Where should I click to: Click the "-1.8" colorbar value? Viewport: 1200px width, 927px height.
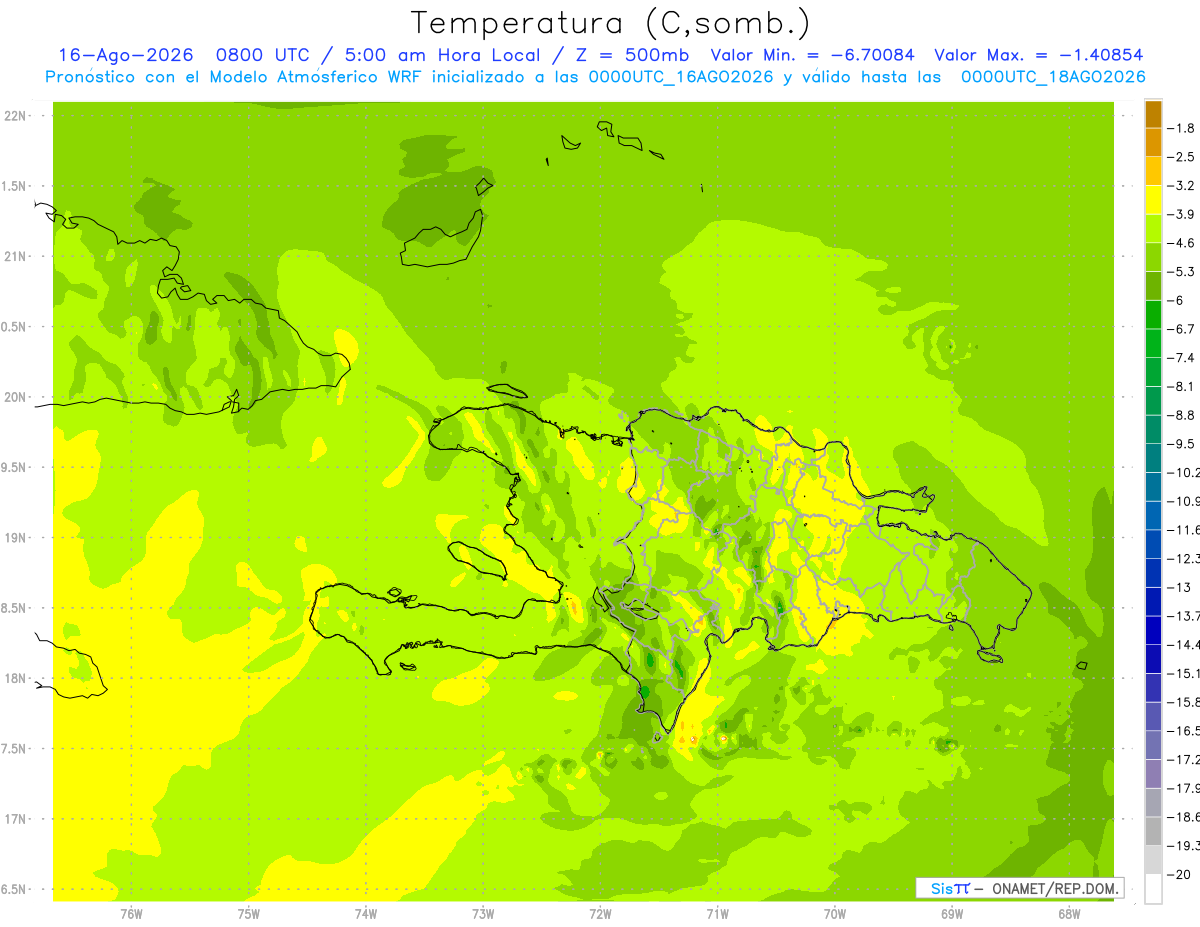pos(1181,128)
